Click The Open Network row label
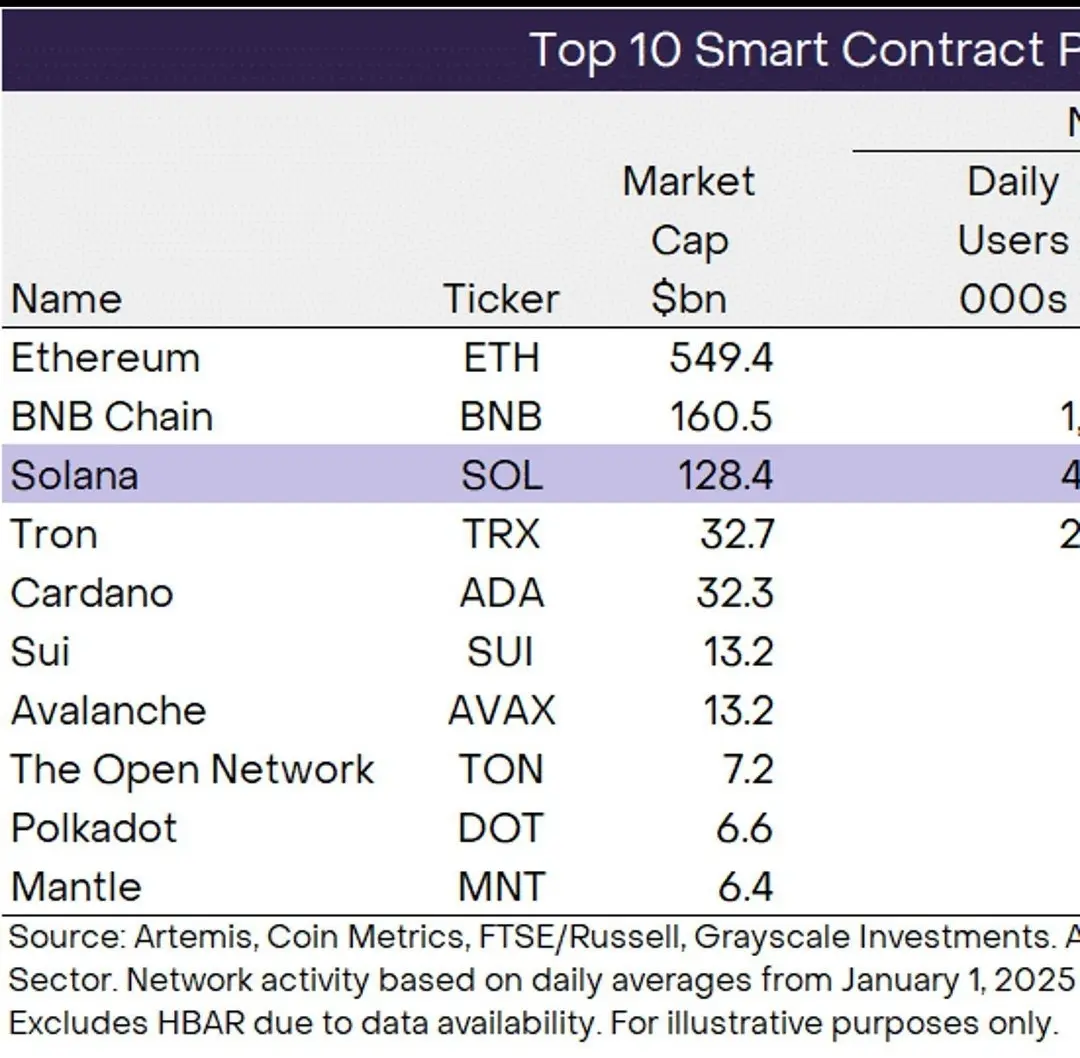 [192, 769]
